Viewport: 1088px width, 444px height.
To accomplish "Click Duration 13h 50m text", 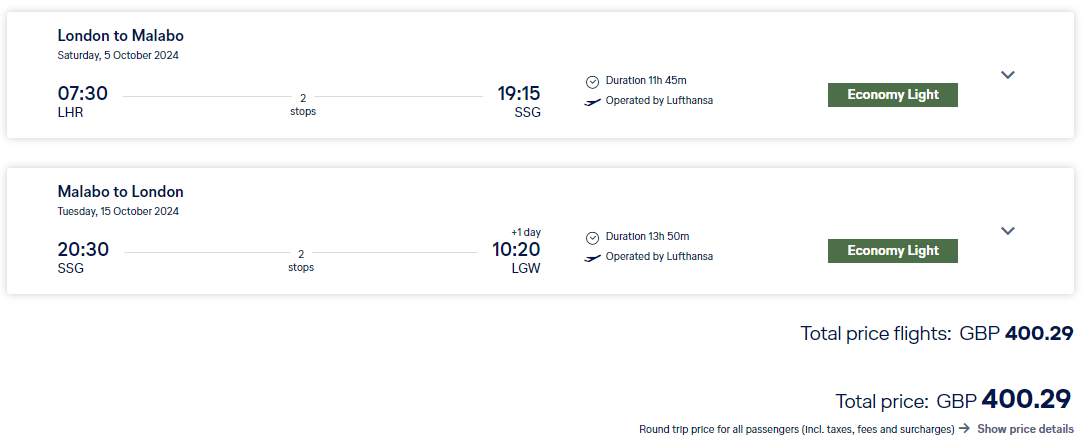I will click(647, 237).
